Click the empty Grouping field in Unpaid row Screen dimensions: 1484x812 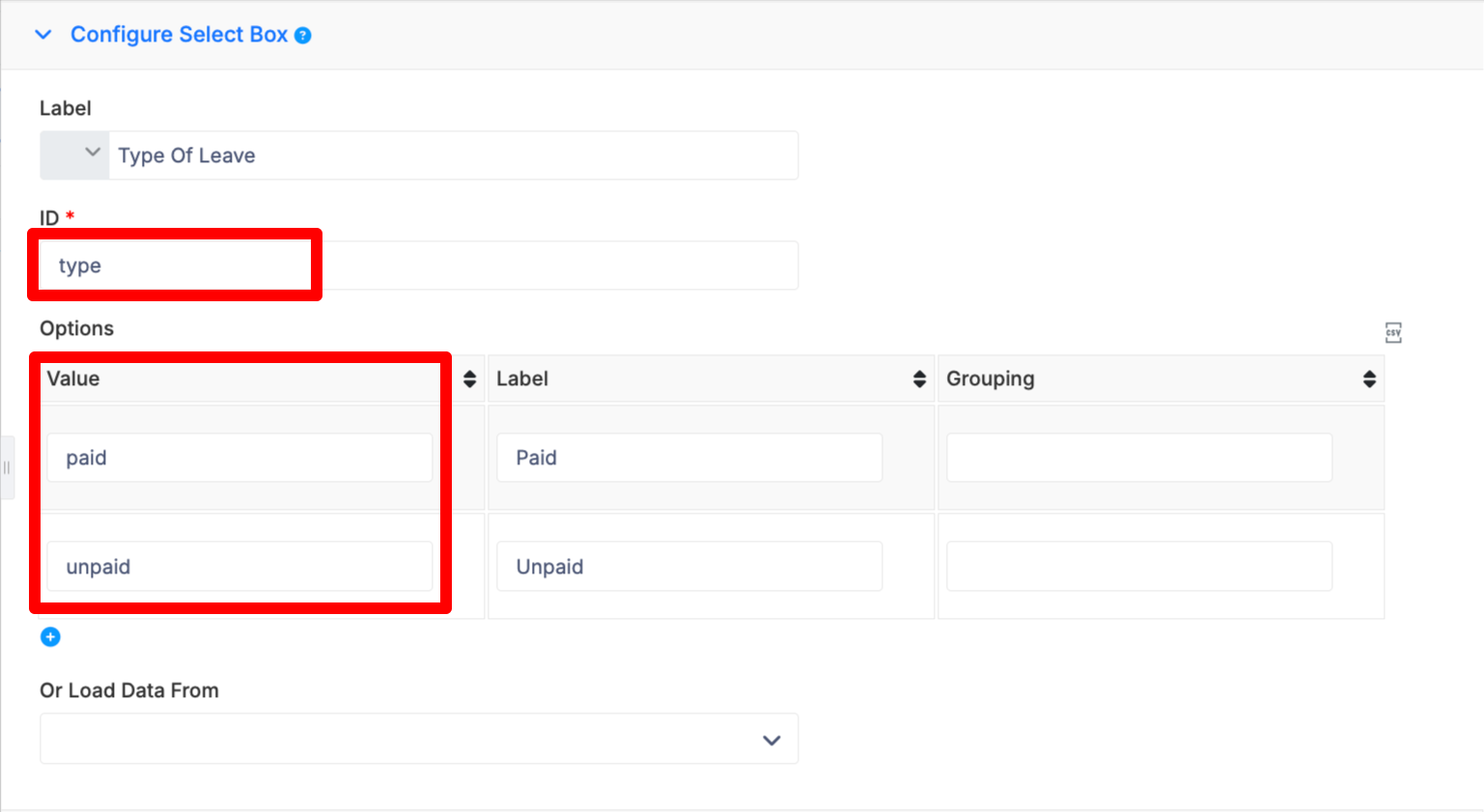1139,567
